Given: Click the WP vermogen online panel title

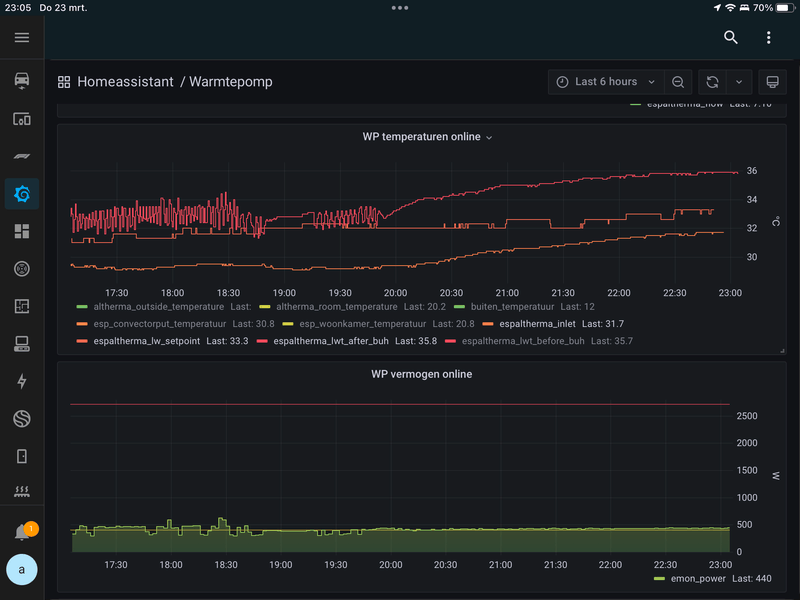Looking at the screenshot, I should point(421,374).
